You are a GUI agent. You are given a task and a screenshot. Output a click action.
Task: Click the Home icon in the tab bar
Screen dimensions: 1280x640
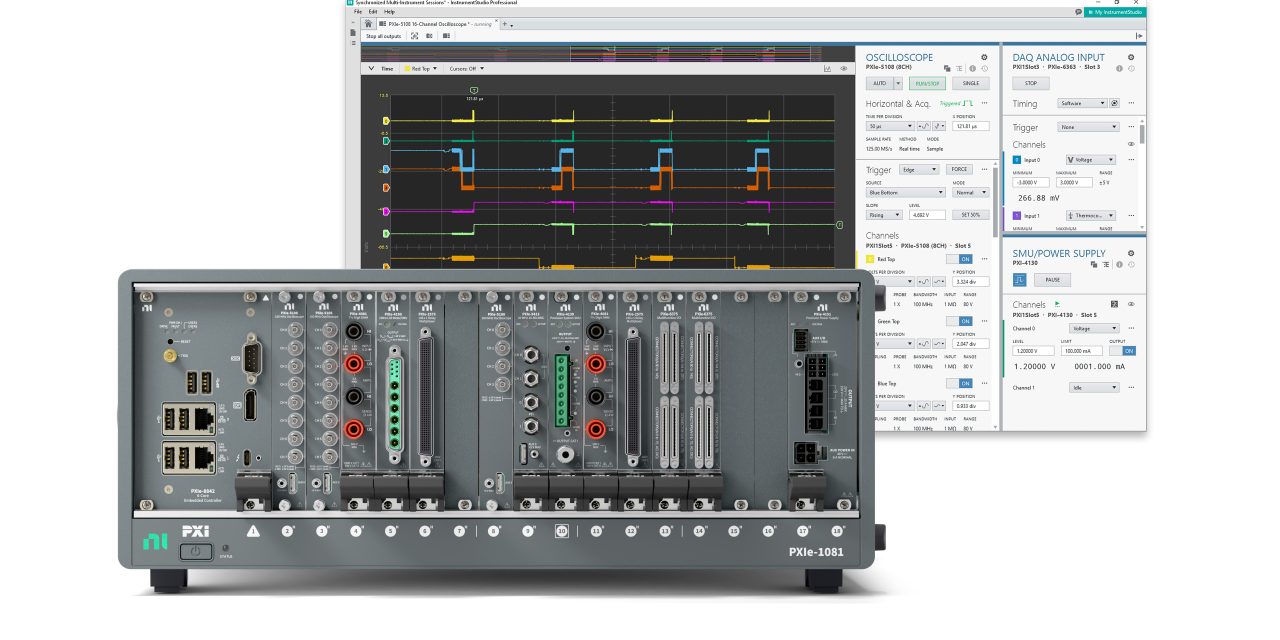point(368,23)
